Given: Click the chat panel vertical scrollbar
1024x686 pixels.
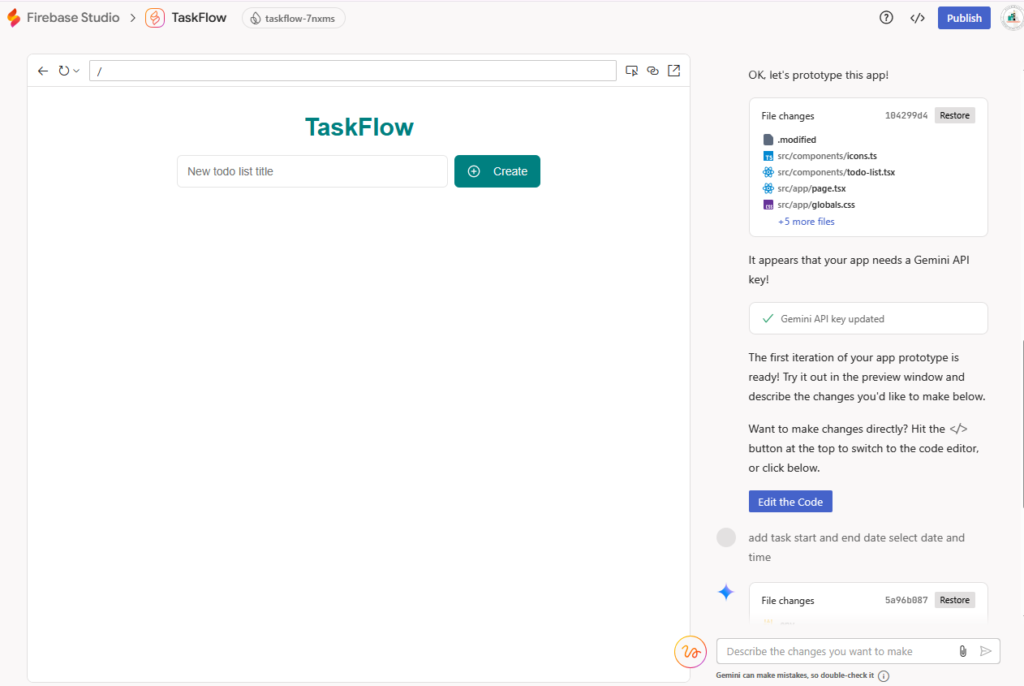Looking at the screenshot, I should 1021,423.
